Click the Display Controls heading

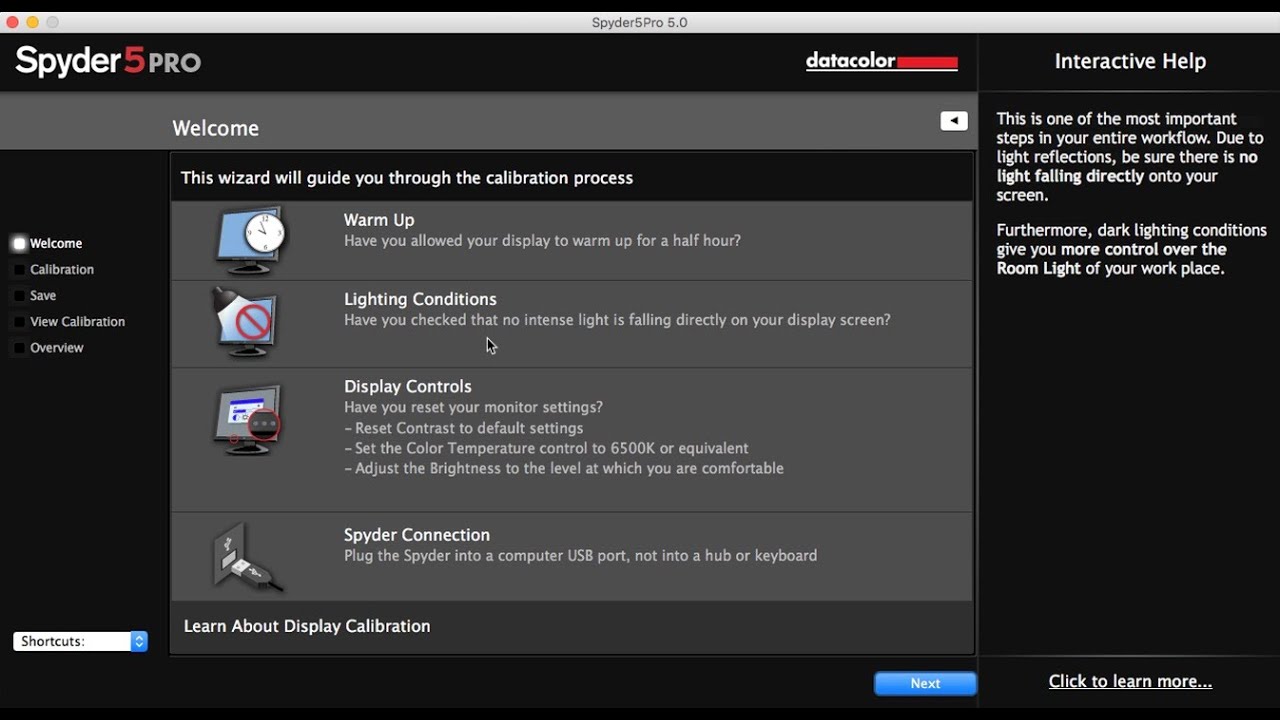[x=408, y=386]
